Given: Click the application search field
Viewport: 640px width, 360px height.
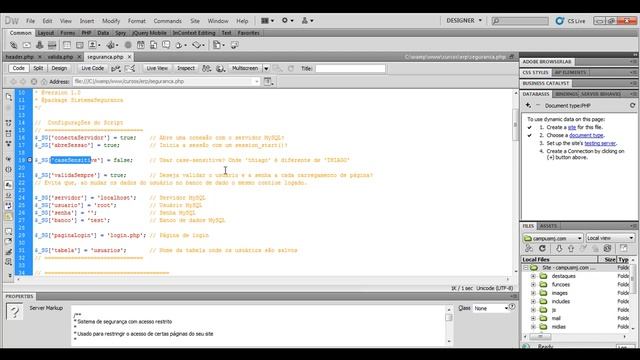Looking at the screenshot, I should tap(520, 21).
